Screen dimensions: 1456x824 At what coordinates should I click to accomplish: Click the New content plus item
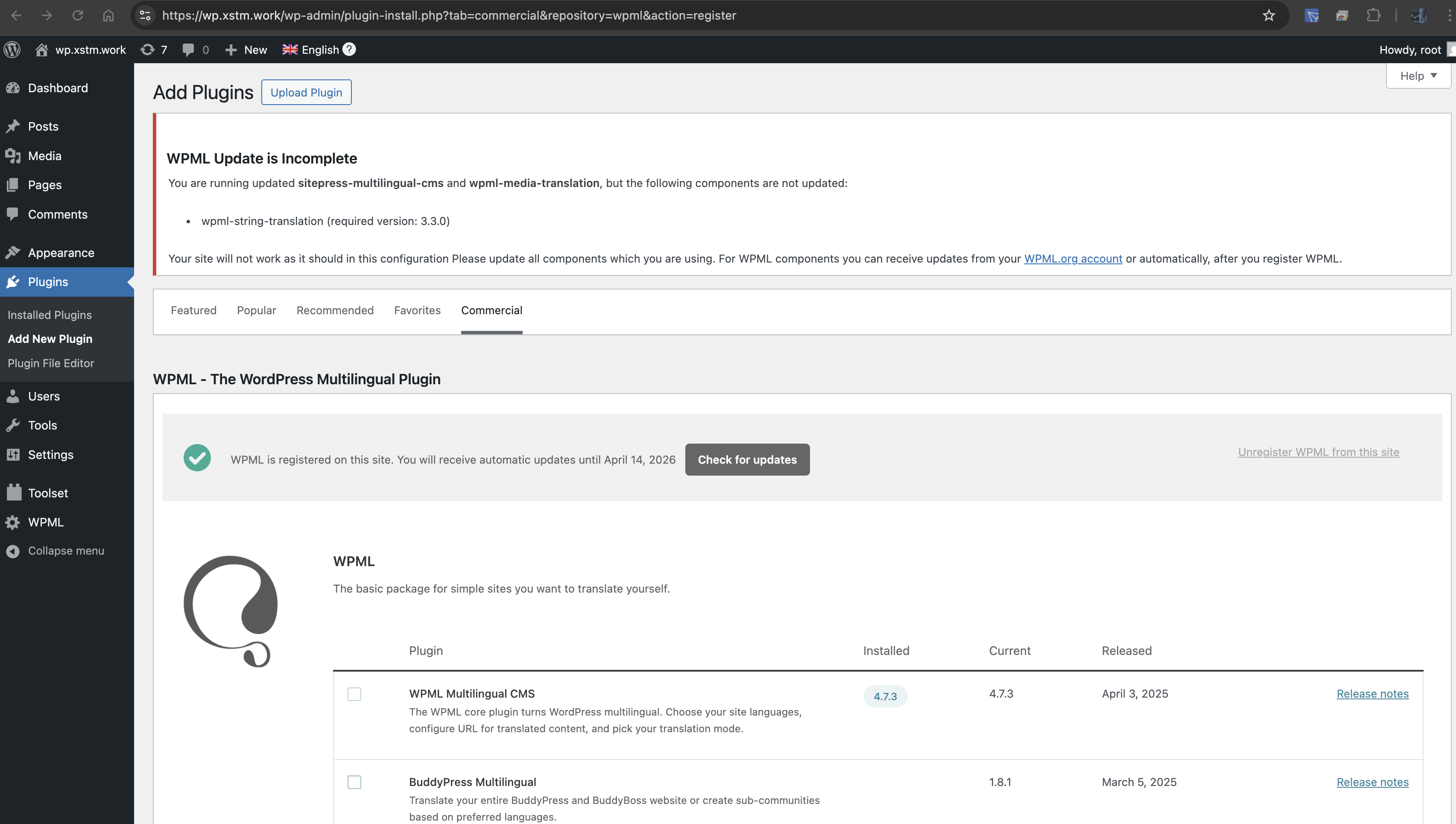(246, 49)
